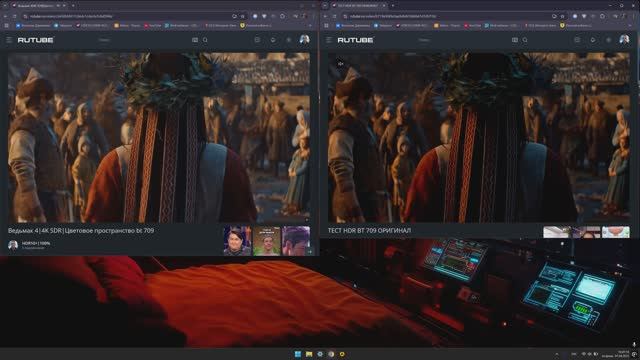Open the YouTube bookmark in left bookmarks bar
Image resolution: width=640 pixels, height=360 pixels.
[153, 25]
